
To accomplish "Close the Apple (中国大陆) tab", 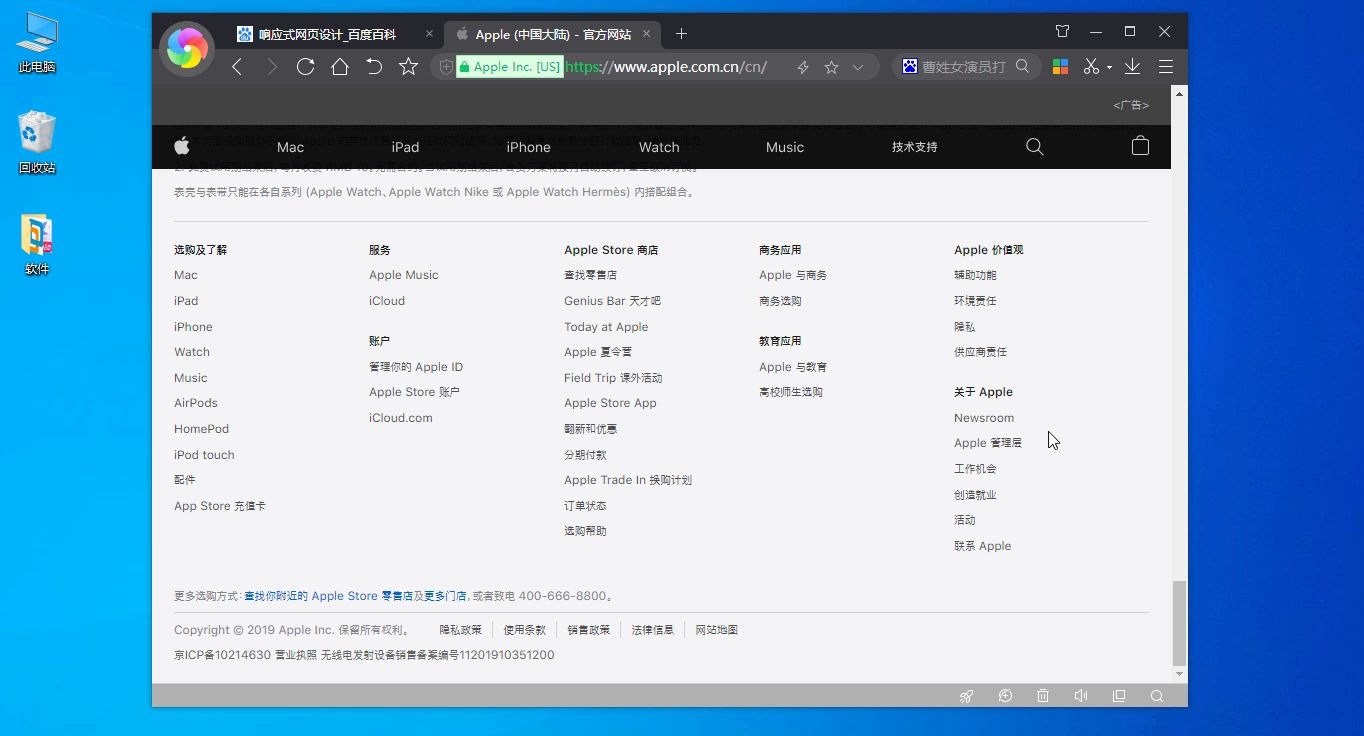I will (x=647, y=34).
